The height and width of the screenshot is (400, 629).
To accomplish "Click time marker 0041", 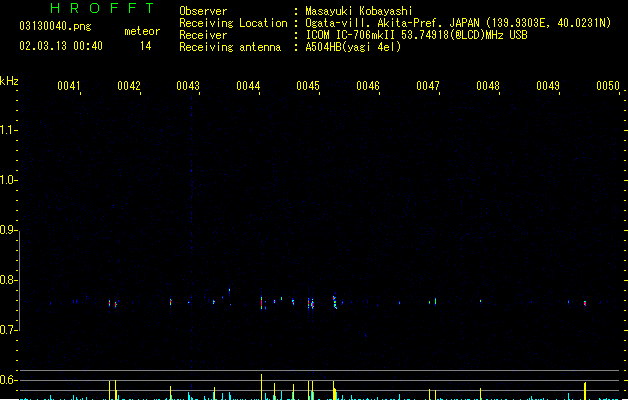I will (69, 86).
